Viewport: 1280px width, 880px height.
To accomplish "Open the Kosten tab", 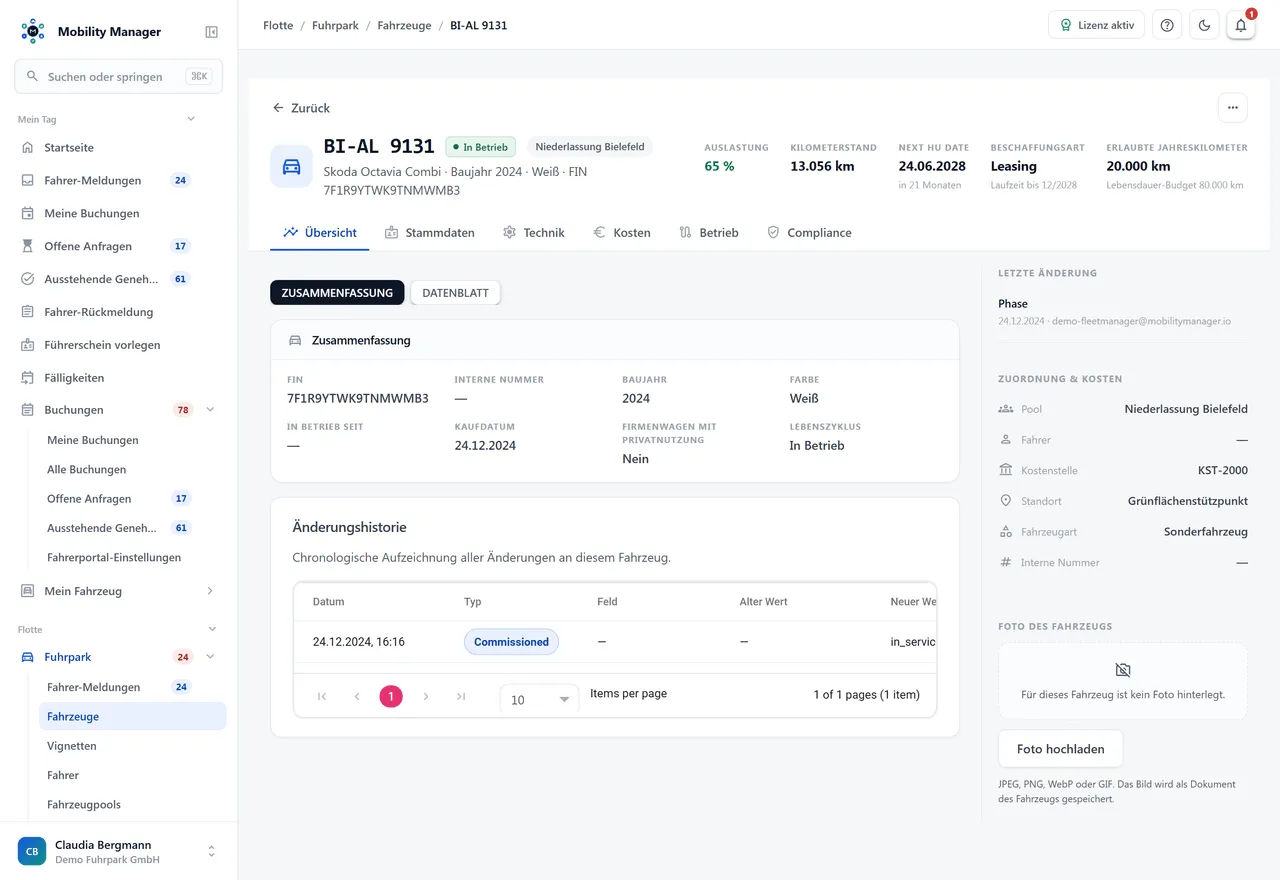I will click(x=622, y=232).
